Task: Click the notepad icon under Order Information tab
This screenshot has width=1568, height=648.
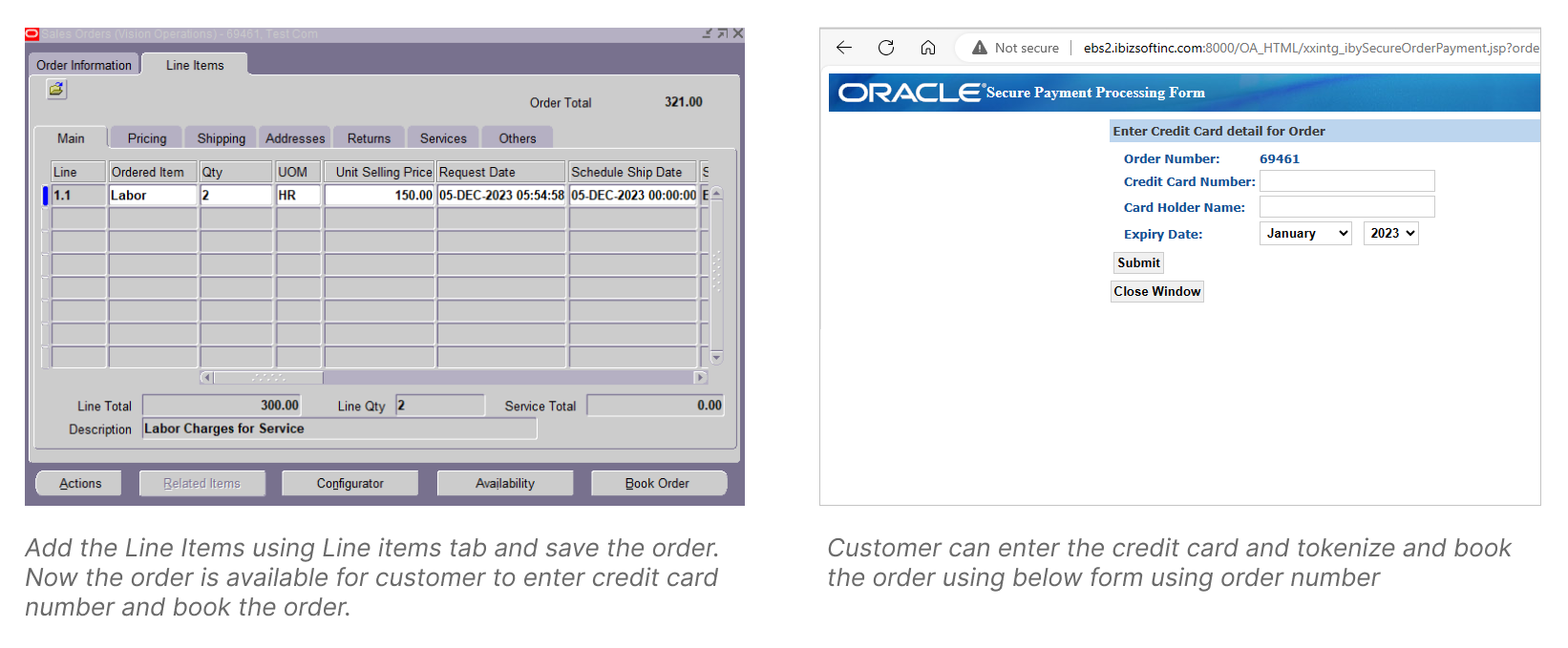Action: (x=56, y=89)
